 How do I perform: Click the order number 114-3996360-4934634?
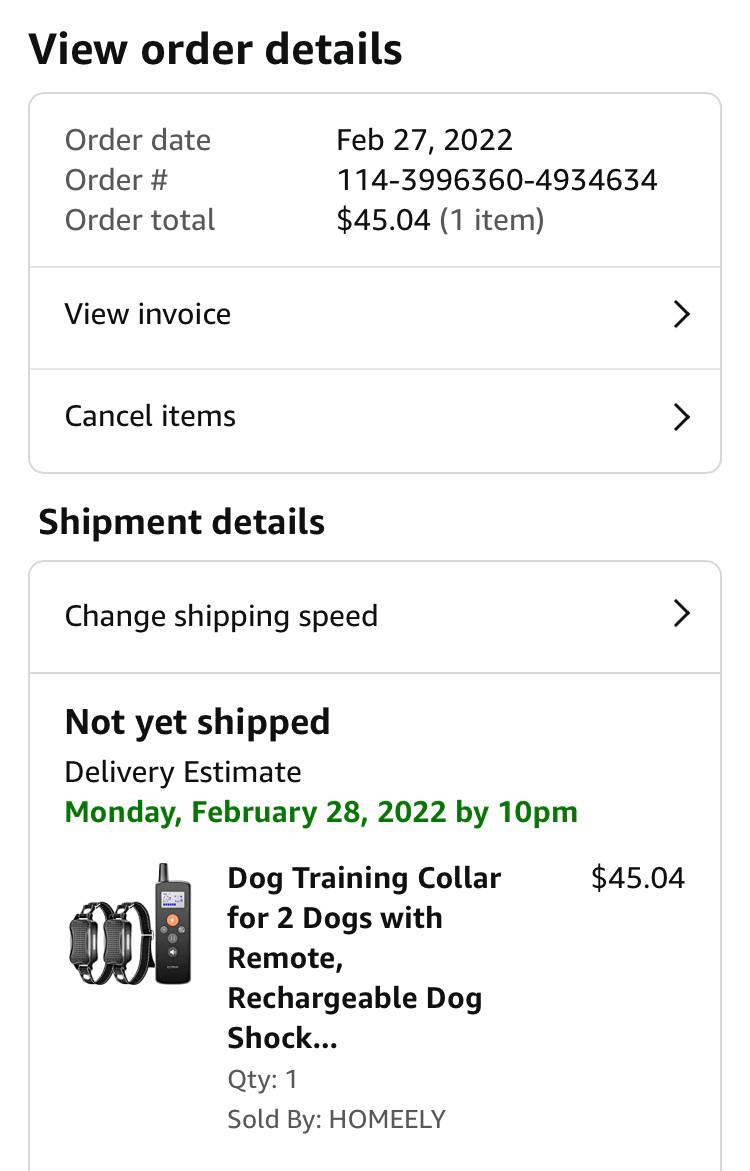497,180
